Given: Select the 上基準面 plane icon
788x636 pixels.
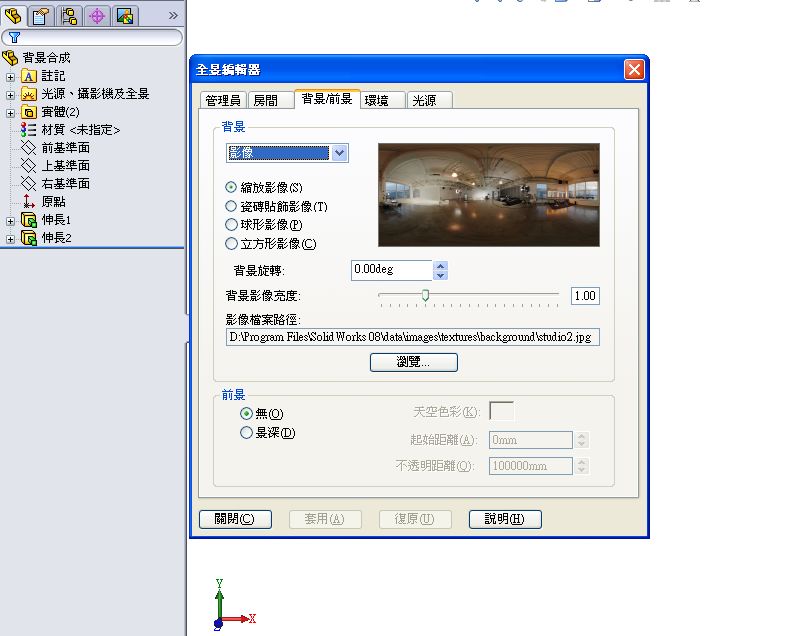Looking at the screenshot, I should [x=29, y=166].
